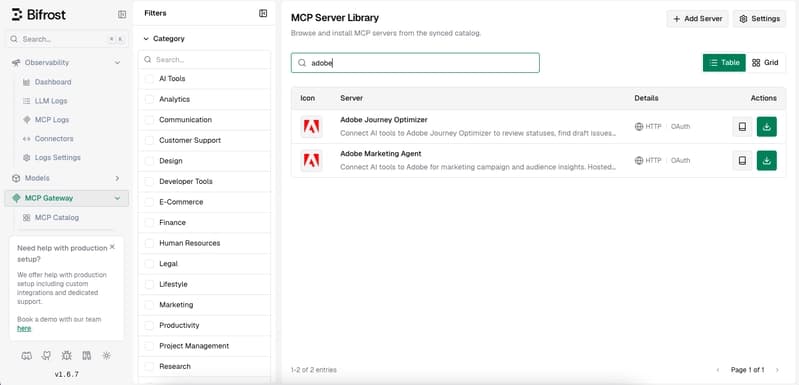Click the 'Page 1 of 1' indicator
The height and width of the screenshot is (385, 799).
(748, 370)
